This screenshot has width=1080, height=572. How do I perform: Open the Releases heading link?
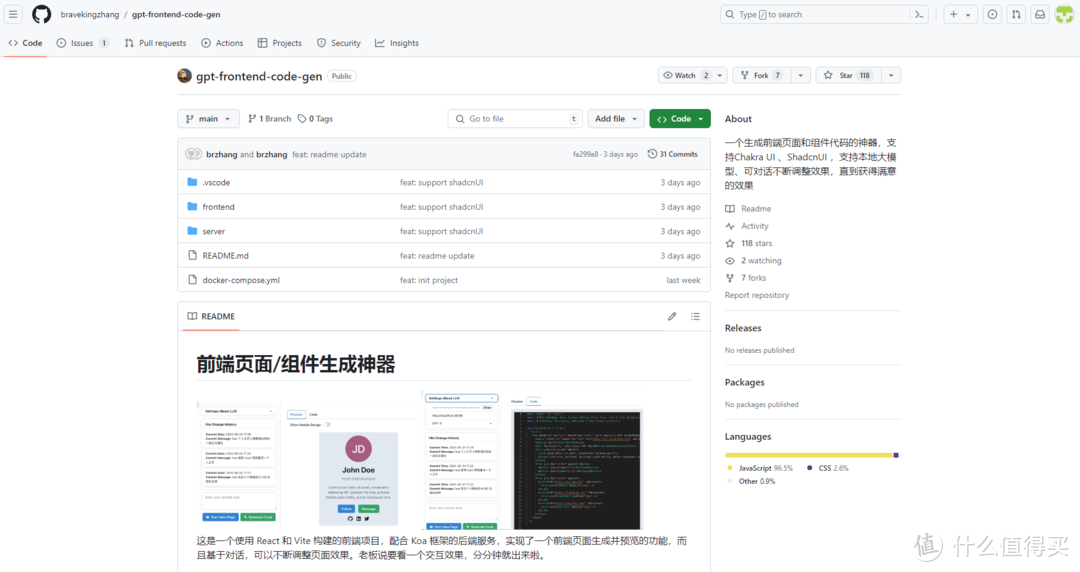(742, 328)
